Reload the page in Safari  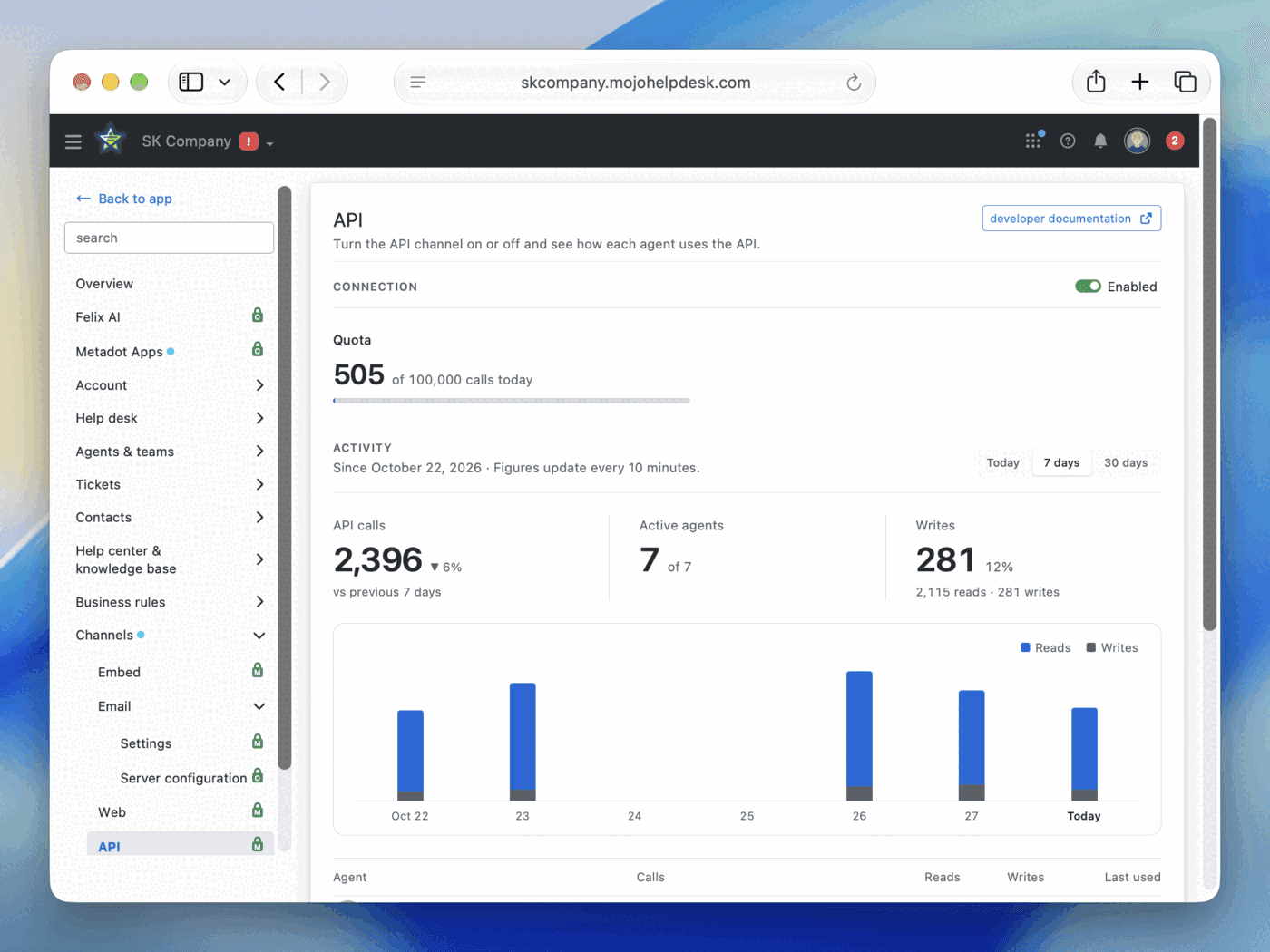coord(854,83)
